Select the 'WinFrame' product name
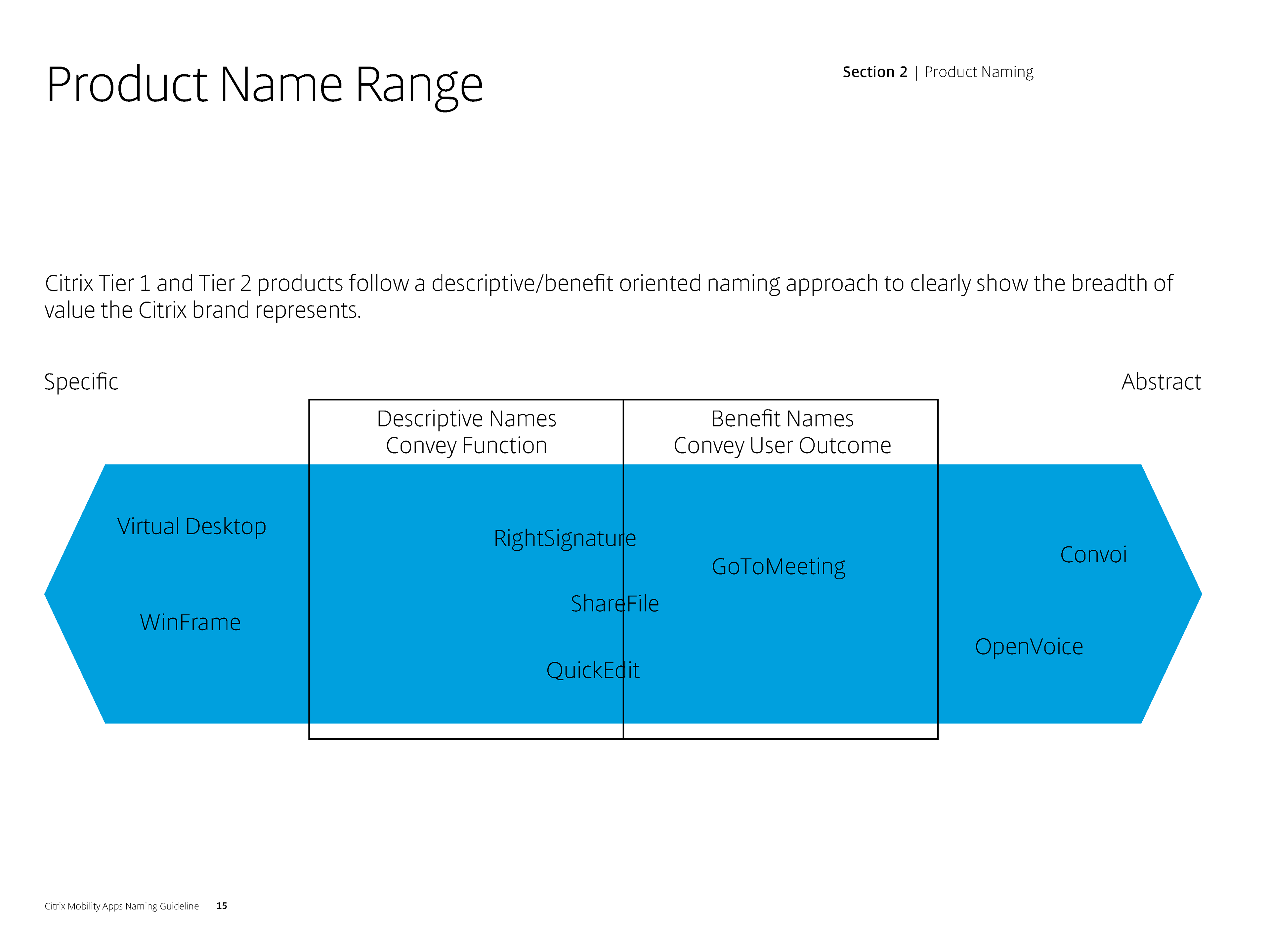Screen dimensions: 1270x952 pos(190,623)
